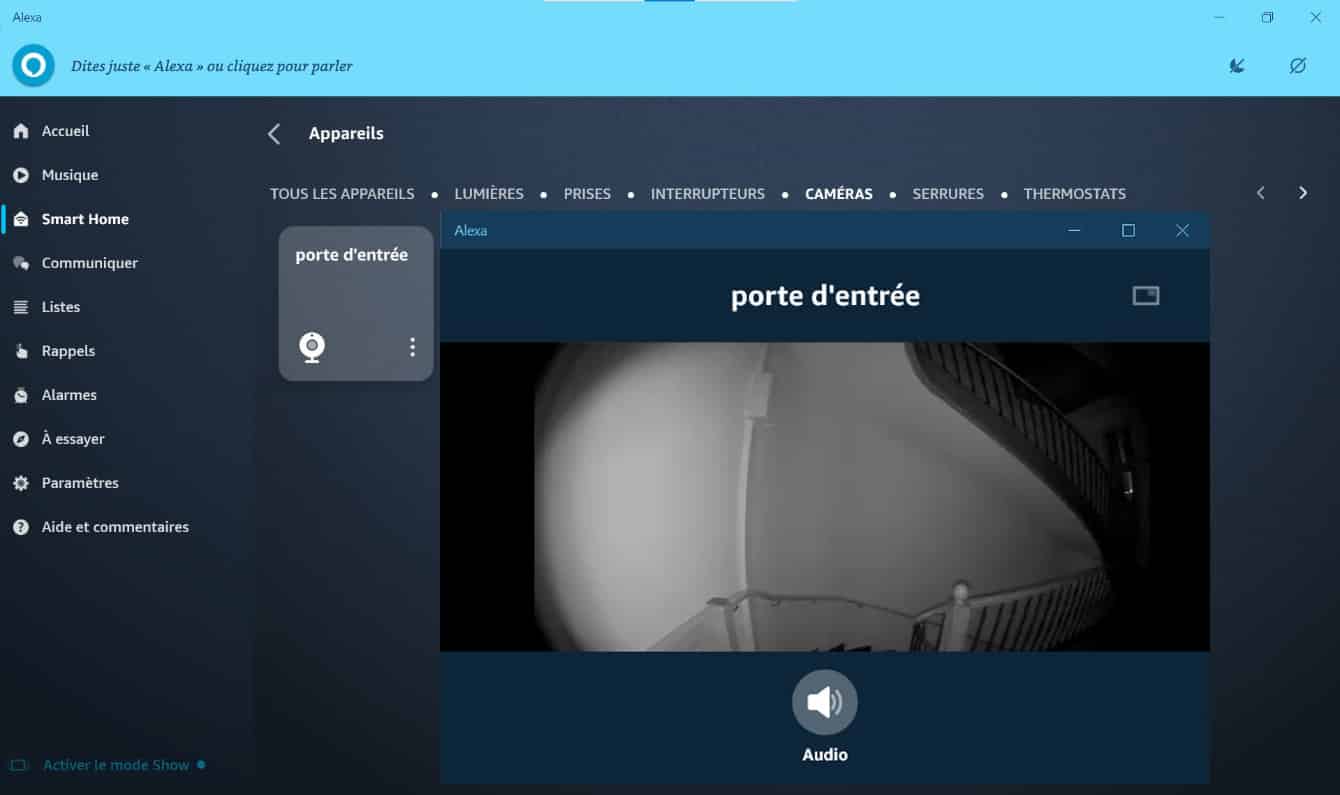Viewport: 1340px width, 795px height.
Task: Click the Alexa voice ring icon
Action: coord(33,66)
